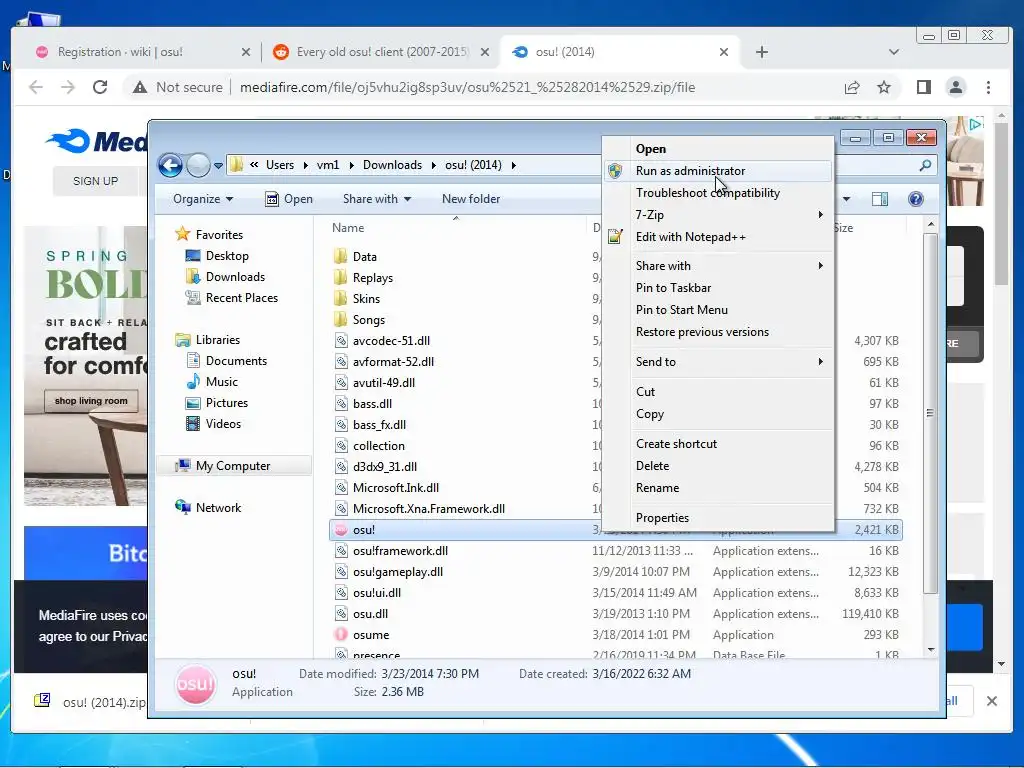Click the Explorer forward arrow button
This screenshot has width=1024, height=768.
click(x=198, y=165)
